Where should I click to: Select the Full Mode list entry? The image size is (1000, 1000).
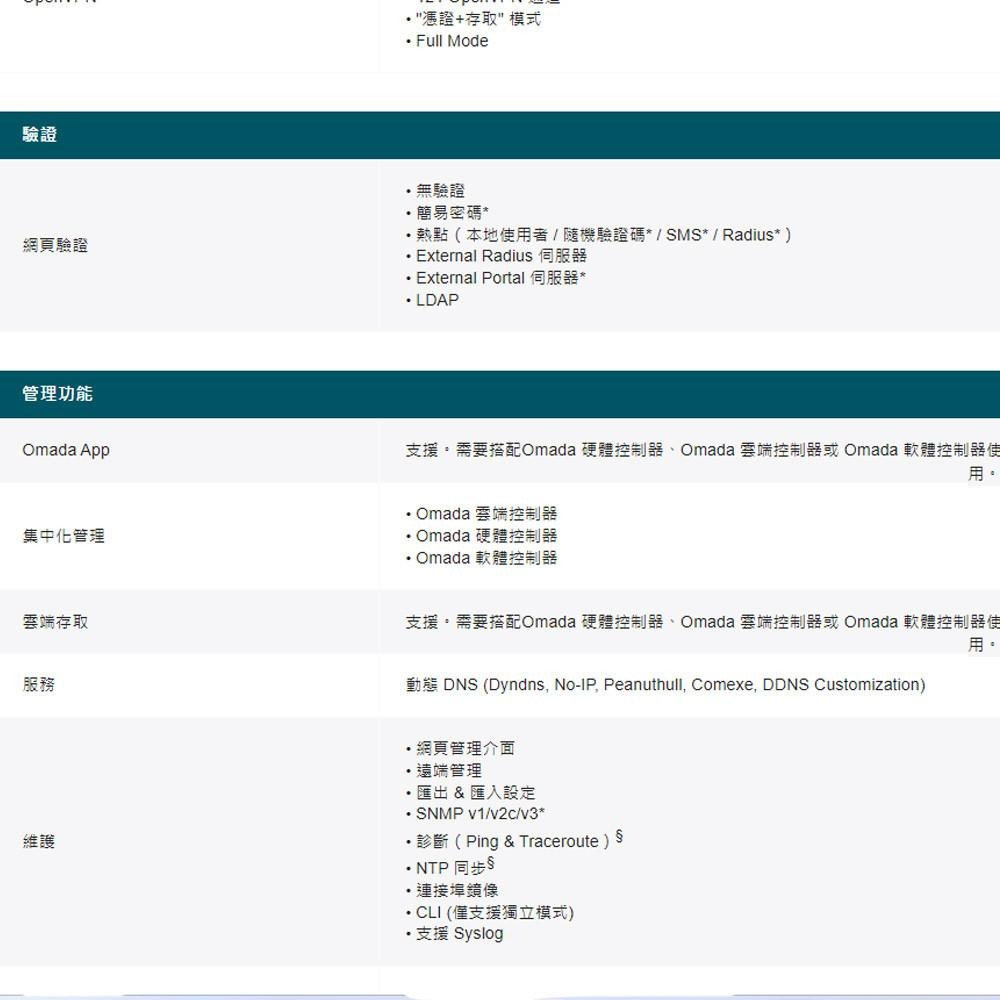click(450, 41)
